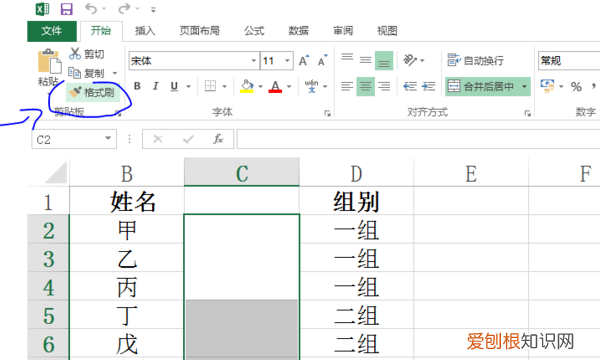The image size is (600, 360).
Task: Switch to the 页面布局 (Page Layout) tab
Action: [x=199, y=31]
